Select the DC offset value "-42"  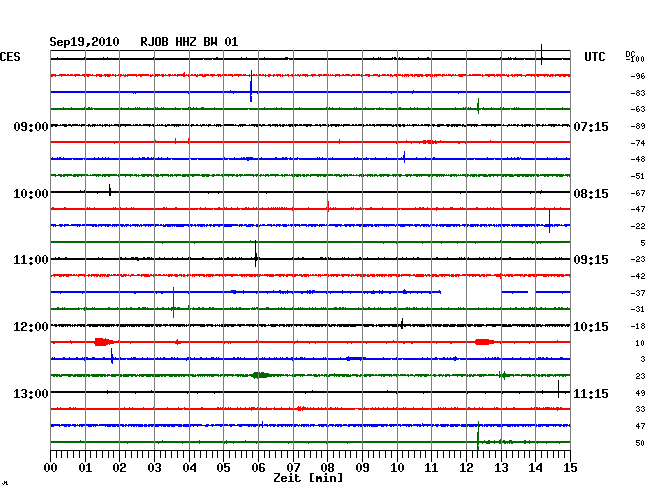pyautogui.click(x=638, y=276)
